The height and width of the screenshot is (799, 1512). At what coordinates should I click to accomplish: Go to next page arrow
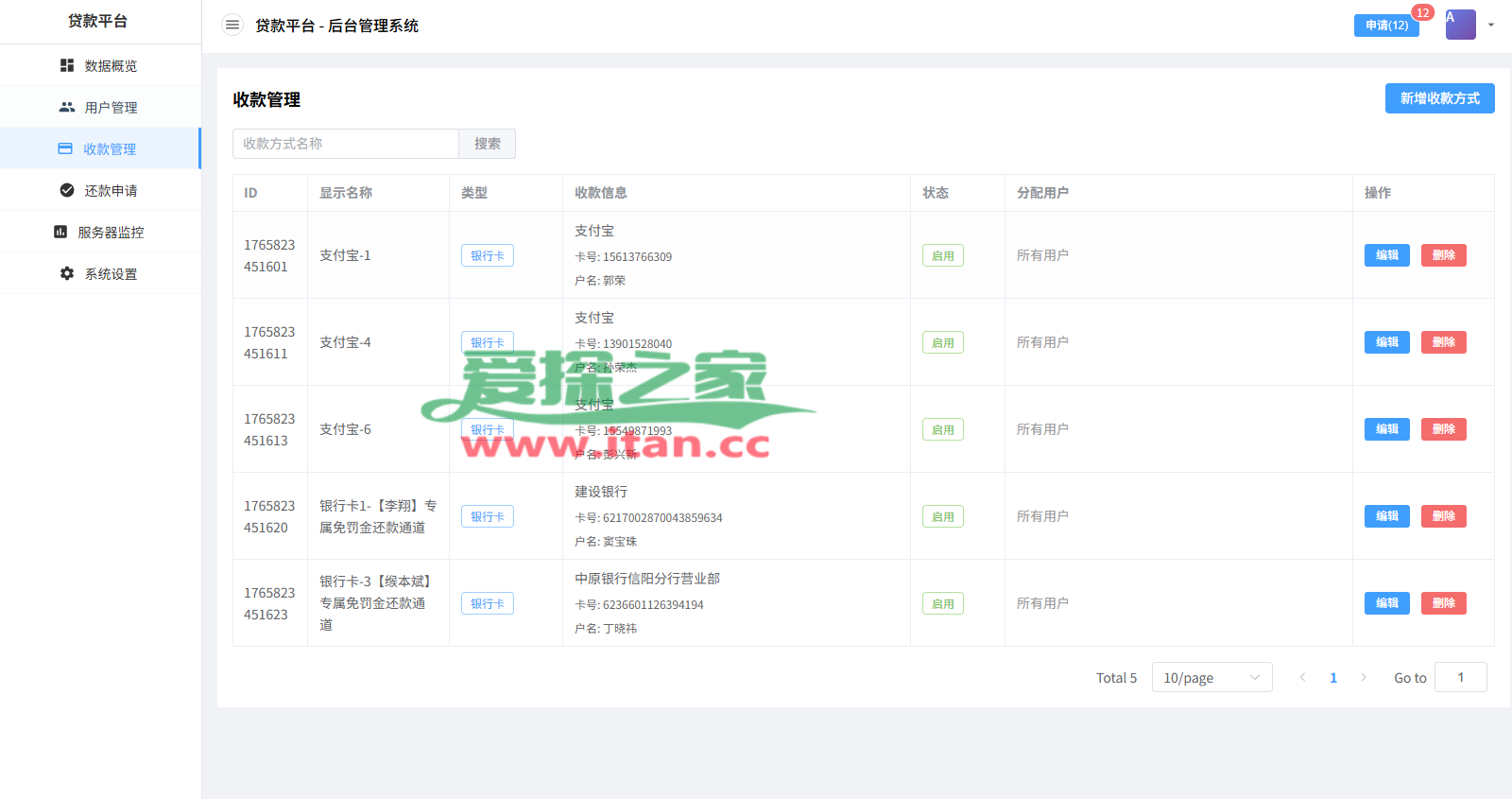coord(1364,677)
